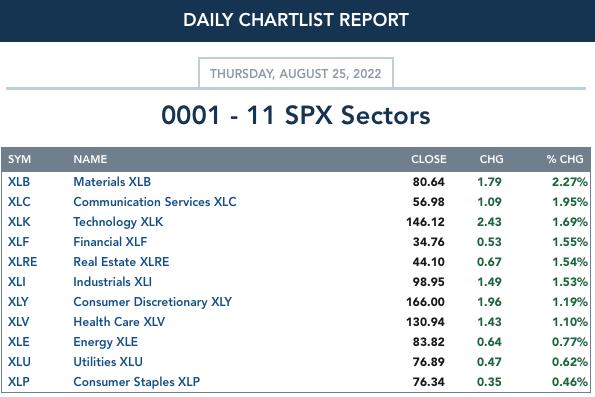Open the Materials XLB chart link
The width and height of the screenshot is (595, 397).
click(x=112, y=182)
